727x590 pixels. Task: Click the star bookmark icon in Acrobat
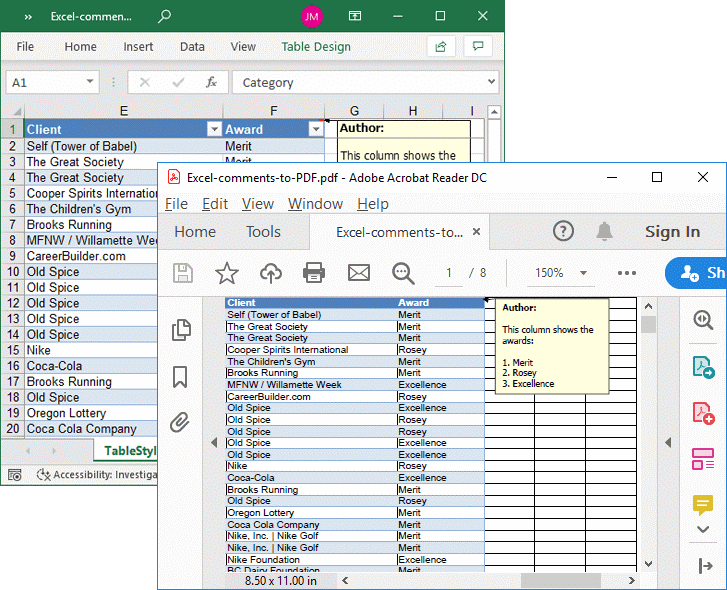(x=227, y=273)
